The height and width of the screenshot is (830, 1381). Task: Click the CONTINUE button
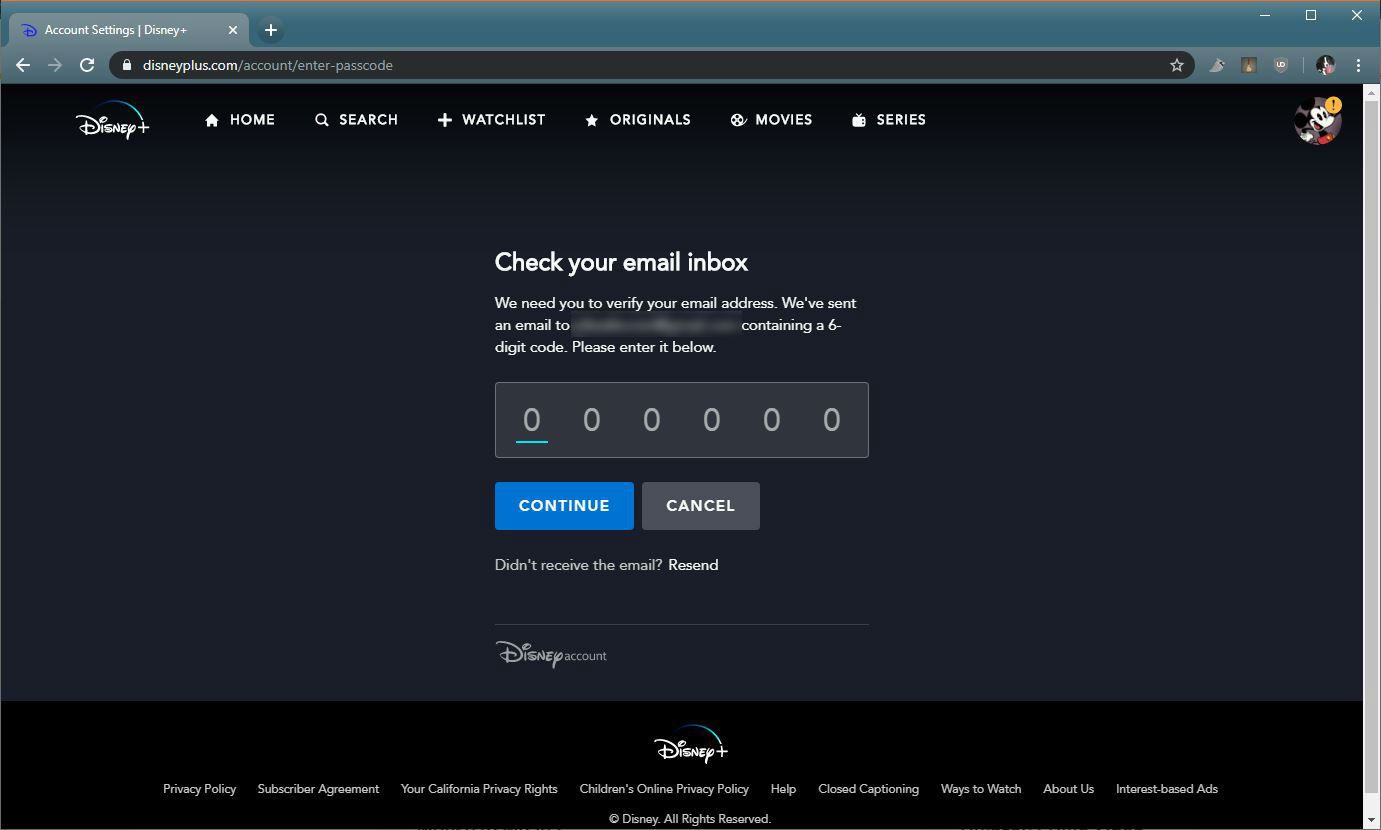(x=564, y=506)
